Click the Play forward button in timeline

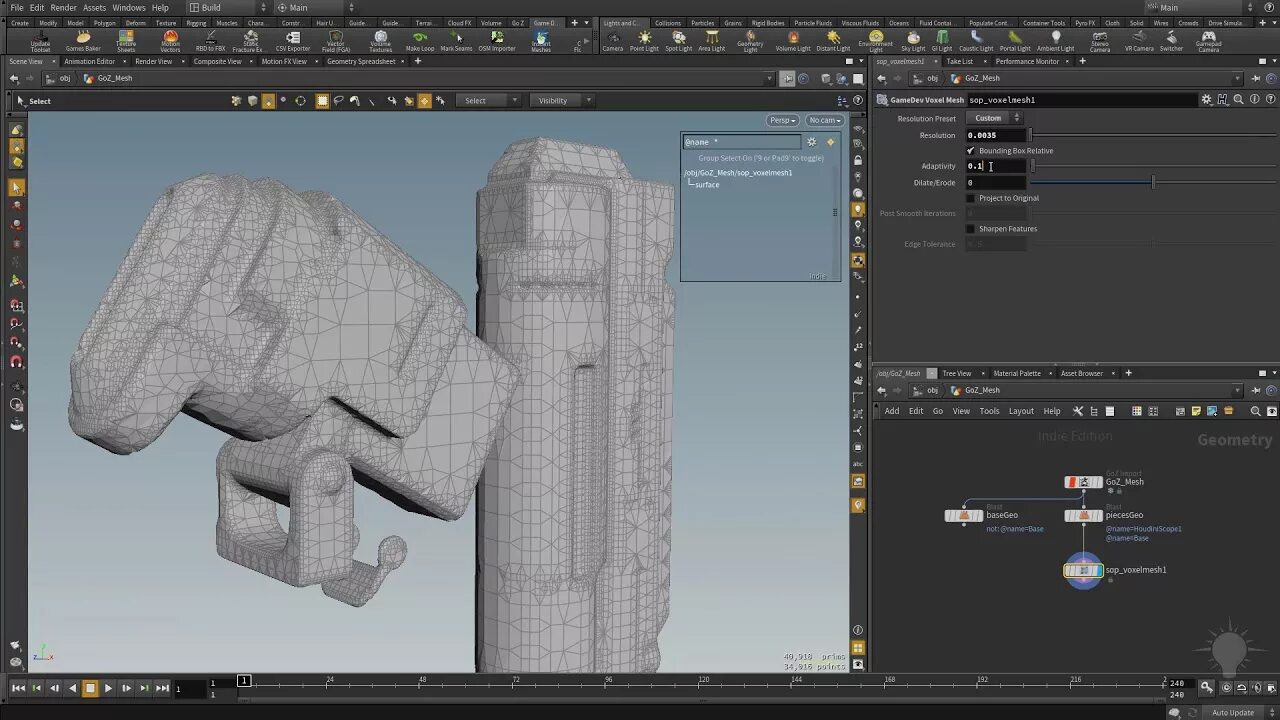point(108,688)
